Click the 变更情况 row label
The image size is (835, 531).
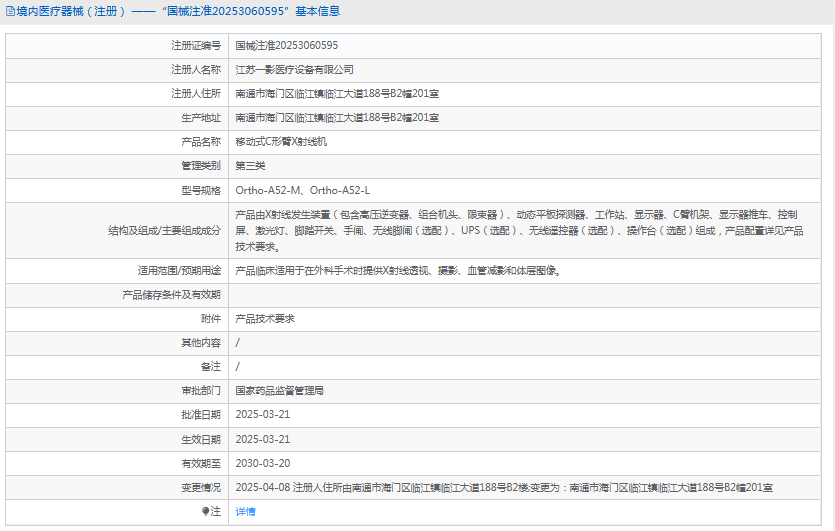coord(201,487)
